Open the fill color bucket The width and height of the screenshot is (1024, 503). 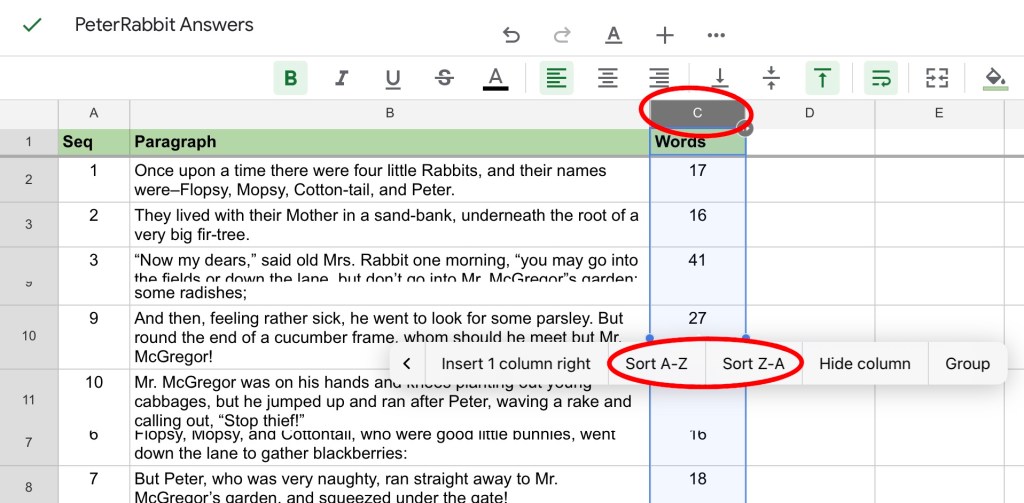pos(994,78)
